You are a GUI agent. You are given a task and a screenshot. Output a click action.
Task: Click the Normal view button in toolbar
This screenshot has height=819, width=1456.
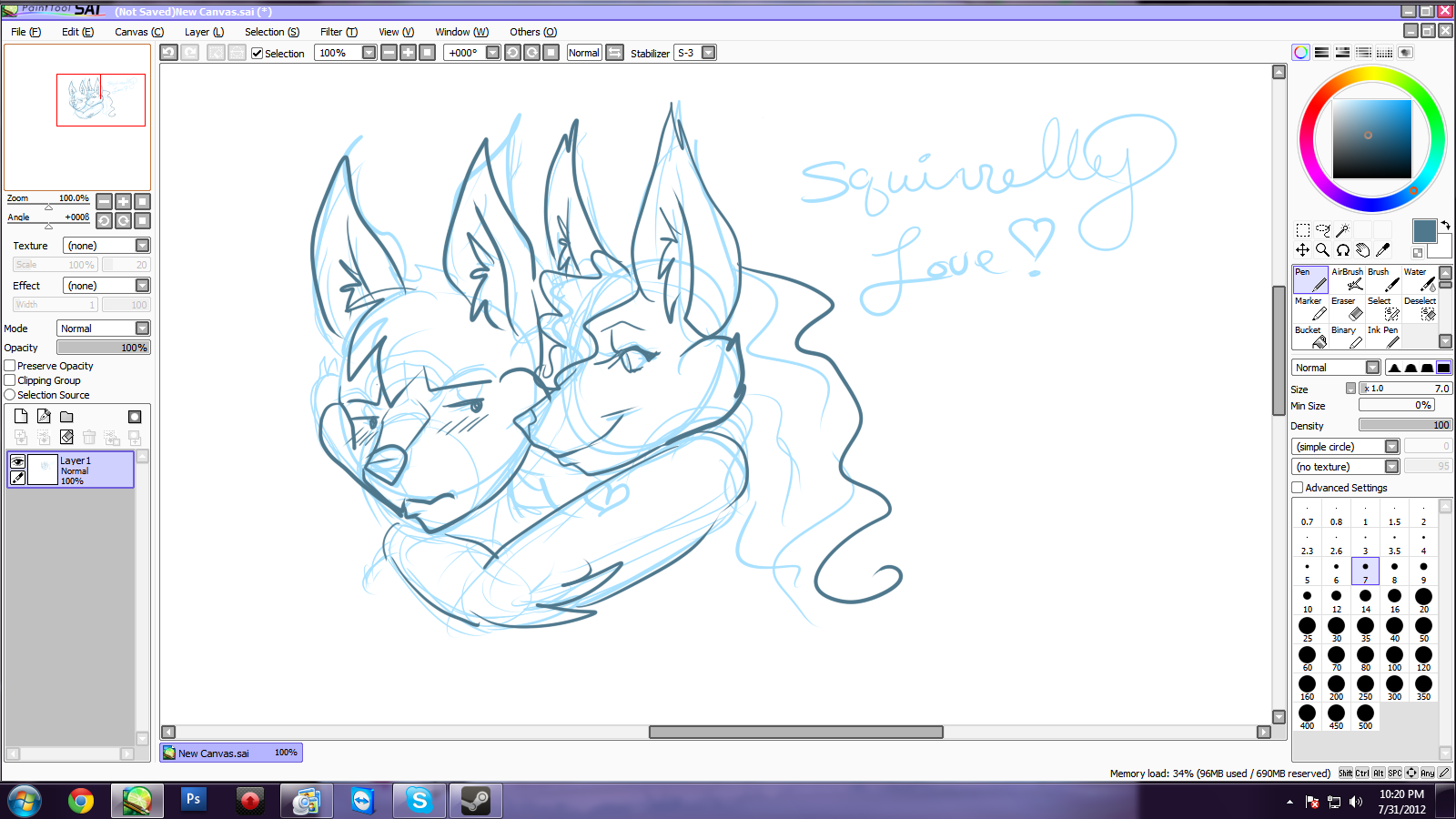584,53
